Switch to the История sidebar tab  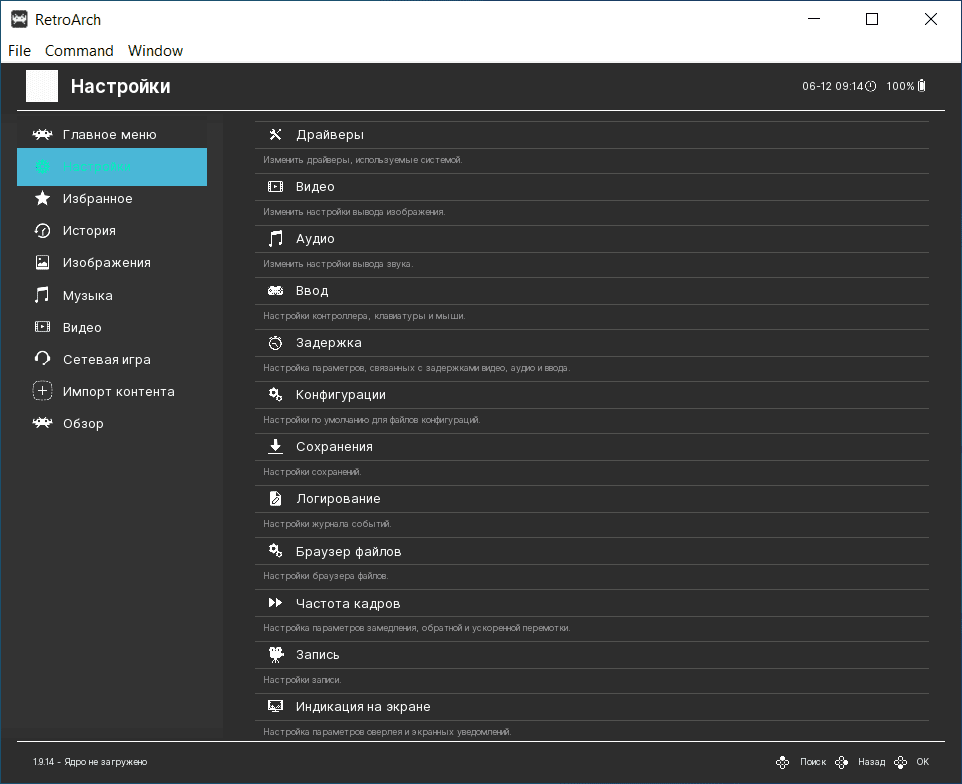89,231
